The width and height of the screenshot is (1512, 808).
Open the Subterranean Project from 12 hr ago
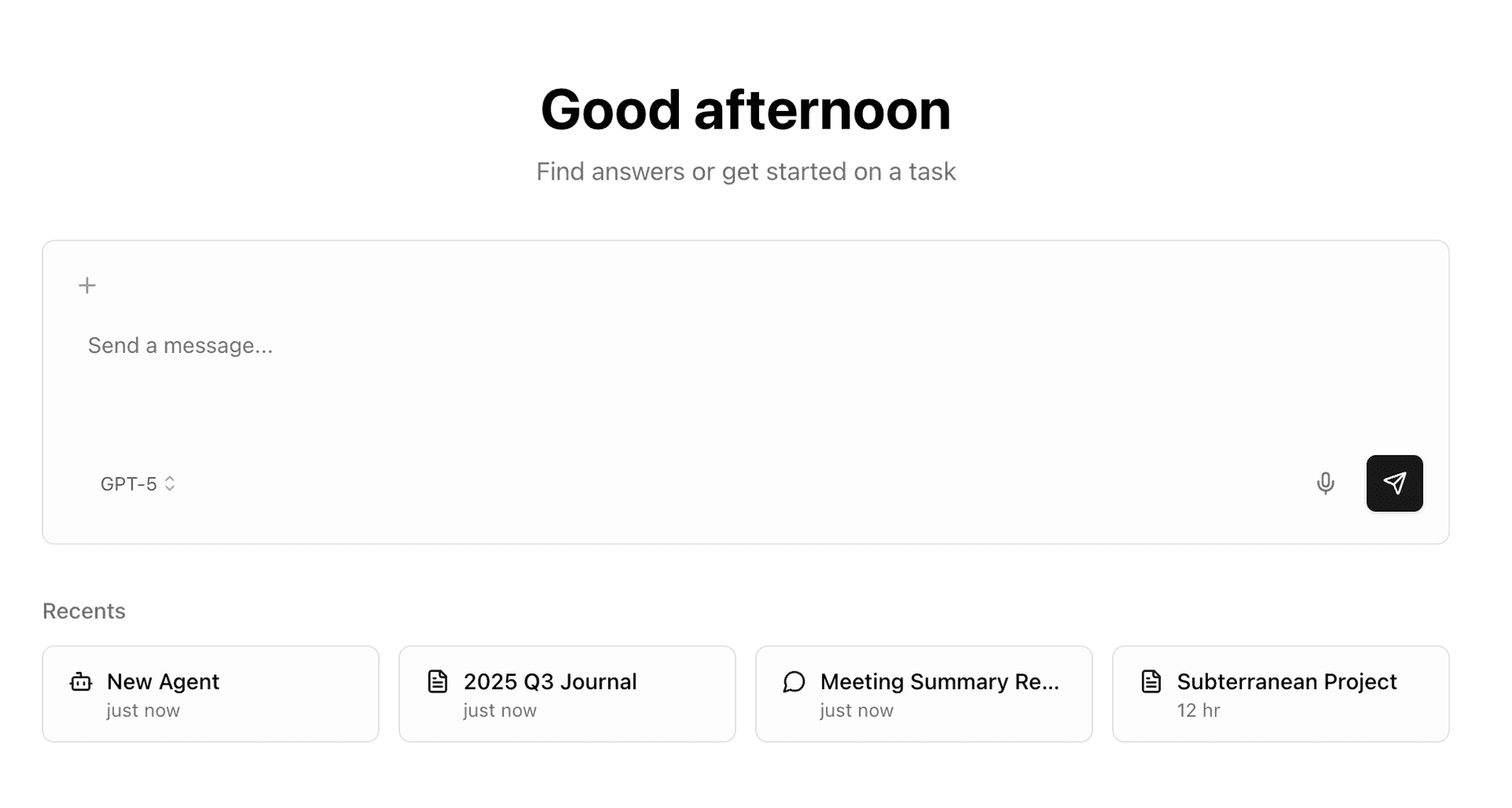[1280, 693]
